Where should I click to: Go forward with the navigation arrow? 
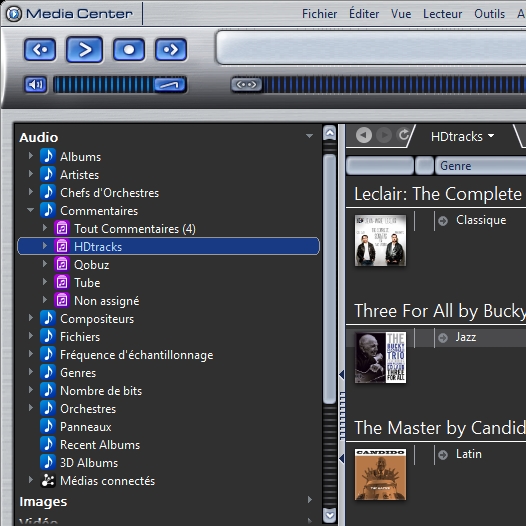pyautogui.click(x=384, y=135)
